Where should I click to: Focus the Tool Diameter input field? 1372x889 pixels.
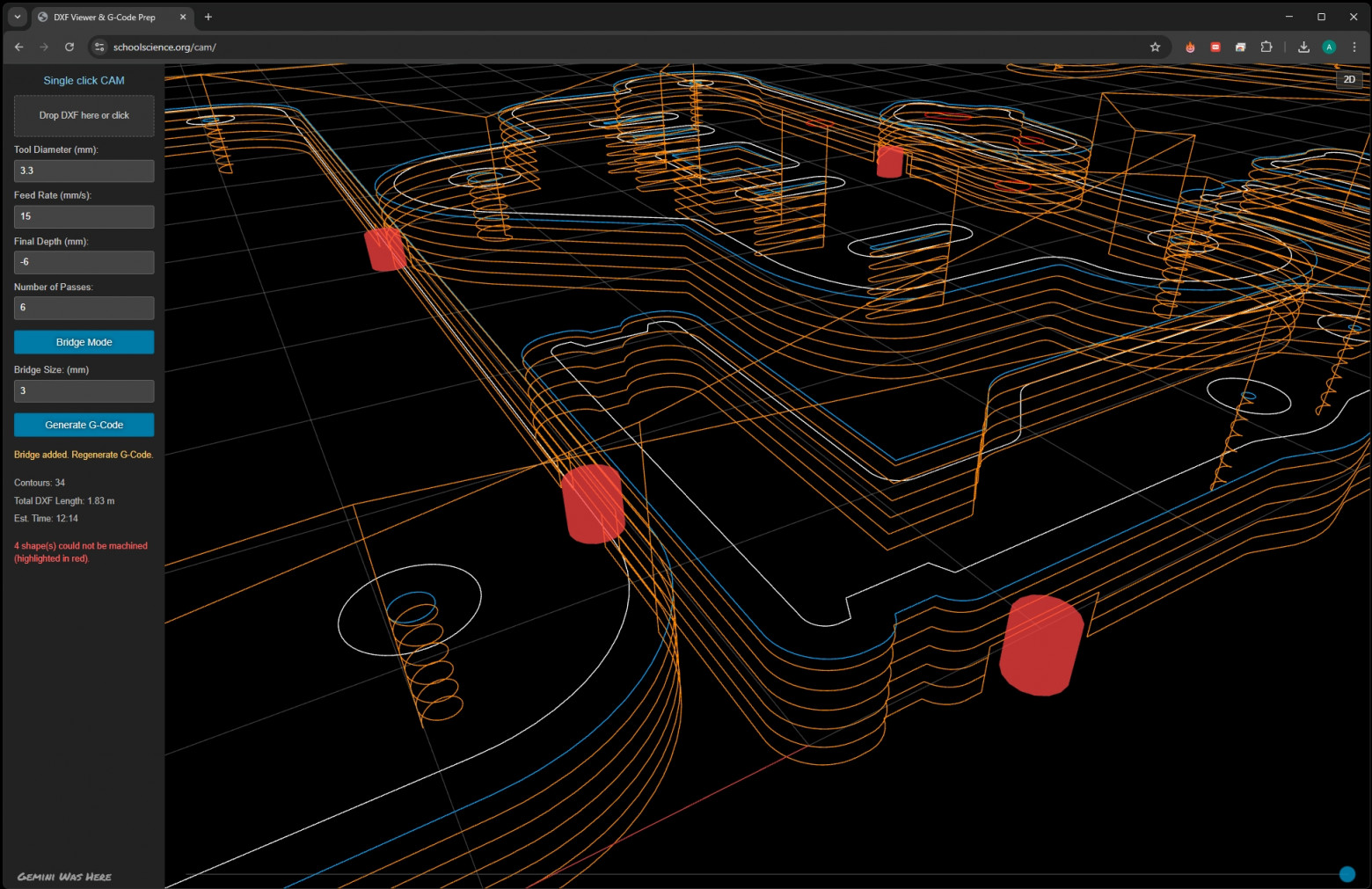pyautogui.click(x=84, y=171)
